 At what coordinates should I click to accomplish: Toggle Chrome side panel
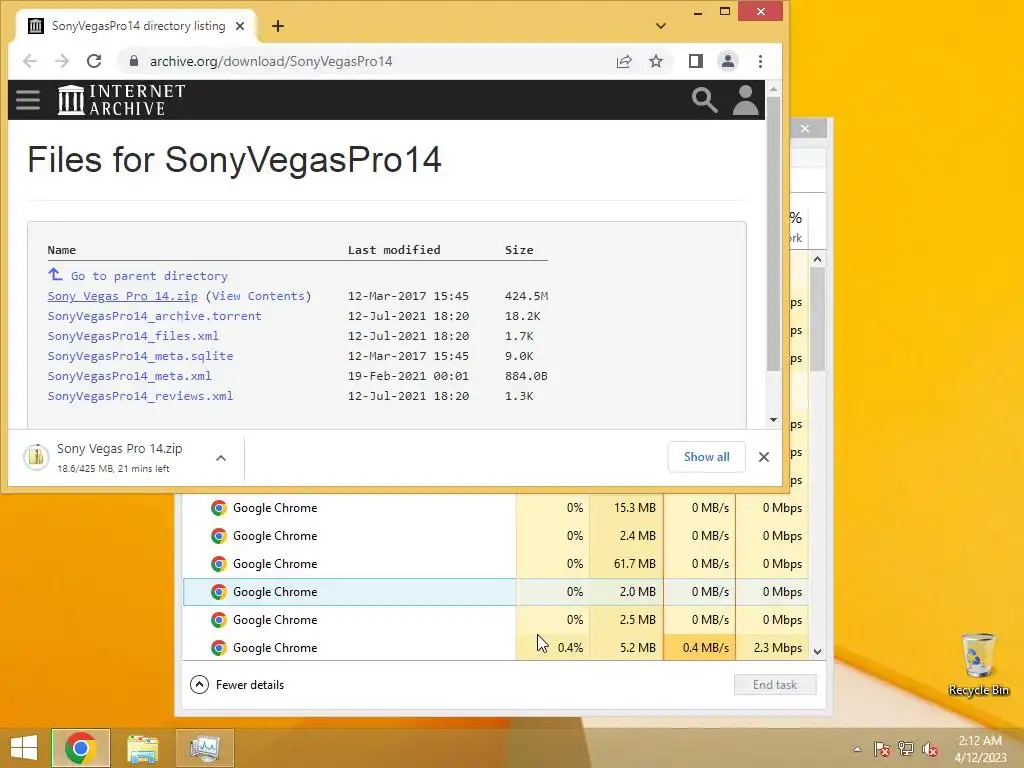coord(696,61)
